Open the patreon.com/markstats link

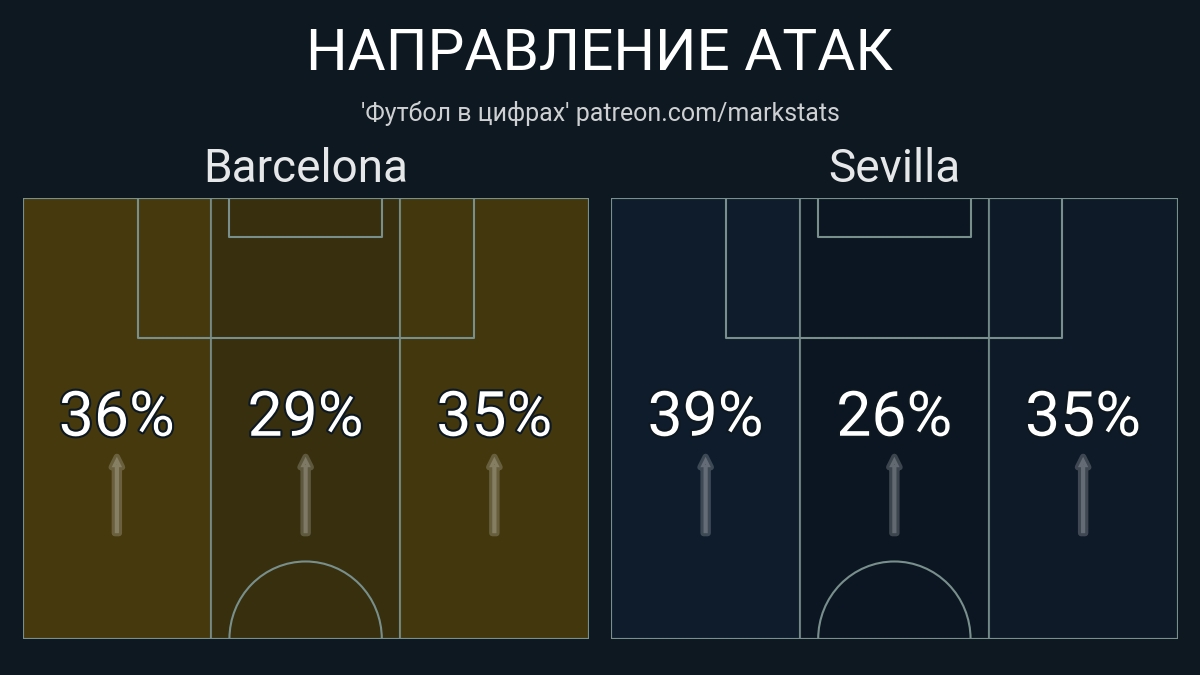pyautogui.click(x=708, y=112)
